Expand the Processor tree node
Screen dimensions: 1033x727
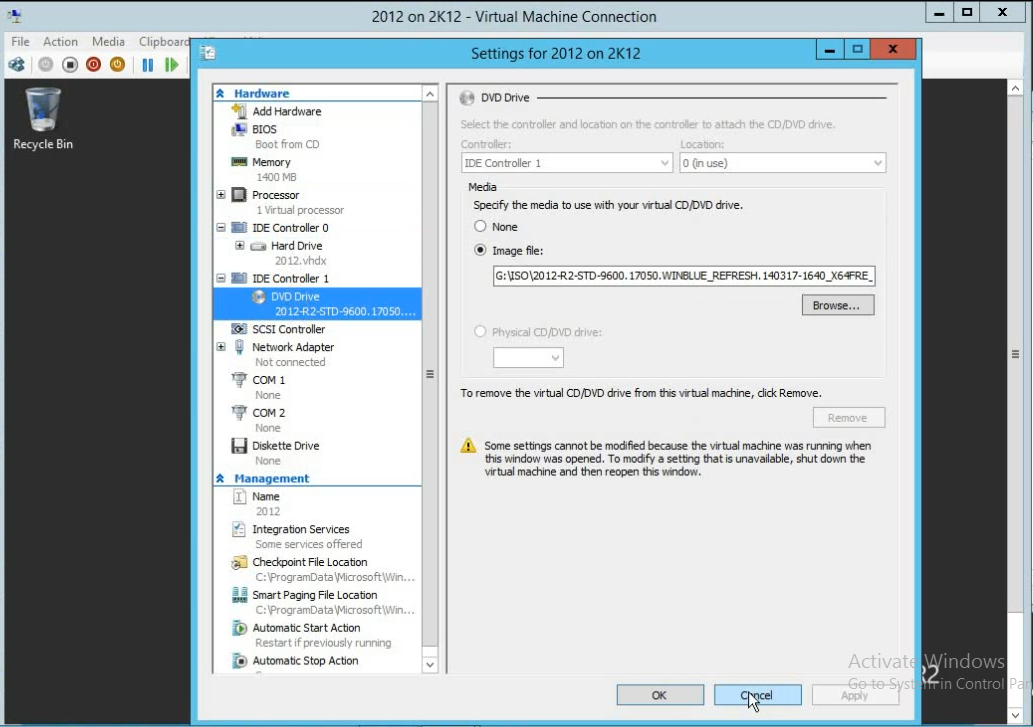pos(221,195)
